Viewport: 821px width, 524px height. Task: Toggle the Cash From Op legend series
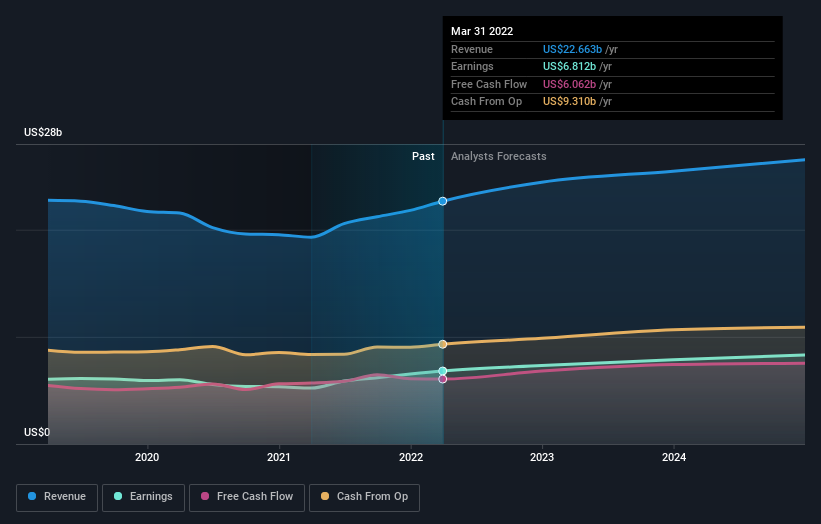[364, 497]
